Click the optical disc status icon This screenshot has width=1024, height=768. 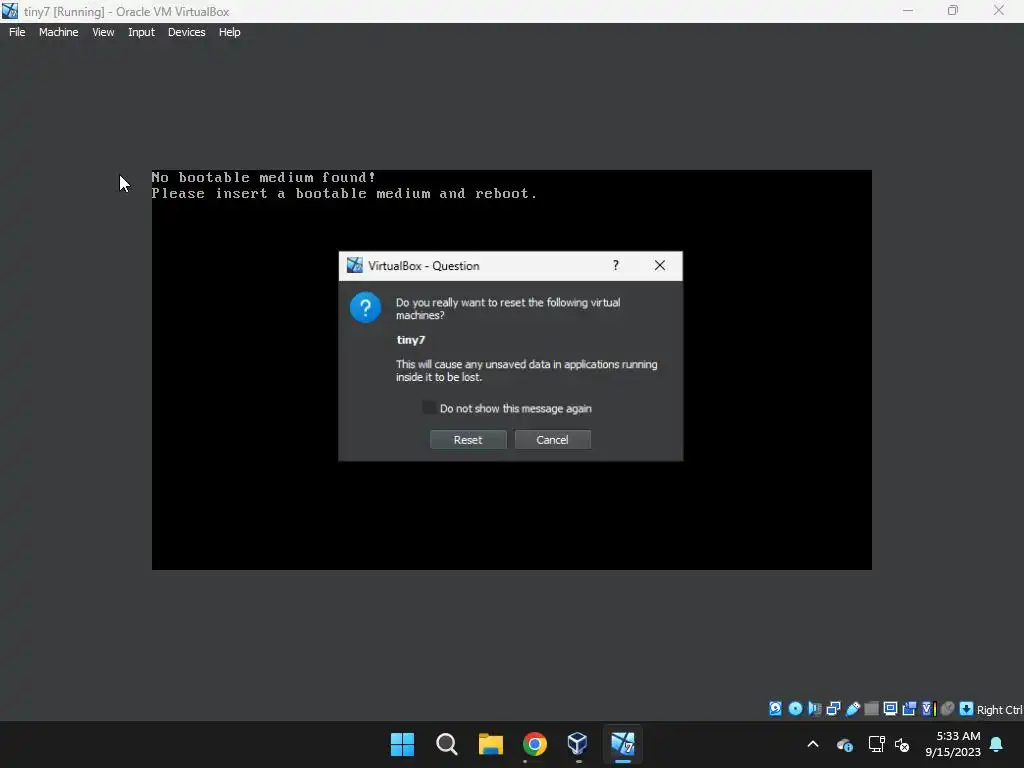(795, 709)
